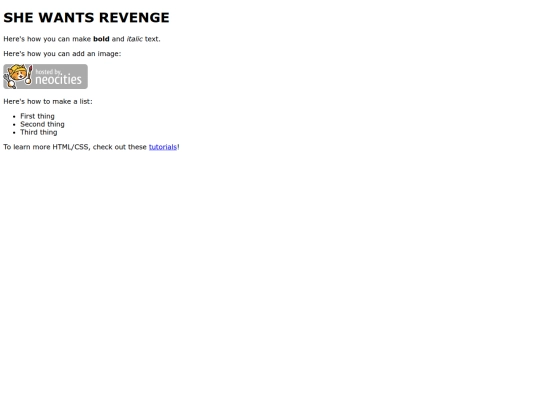This screenshot has height=405, width=540.
Task: Select the 'First thing' list item
Action: click(x=37, y=116)
